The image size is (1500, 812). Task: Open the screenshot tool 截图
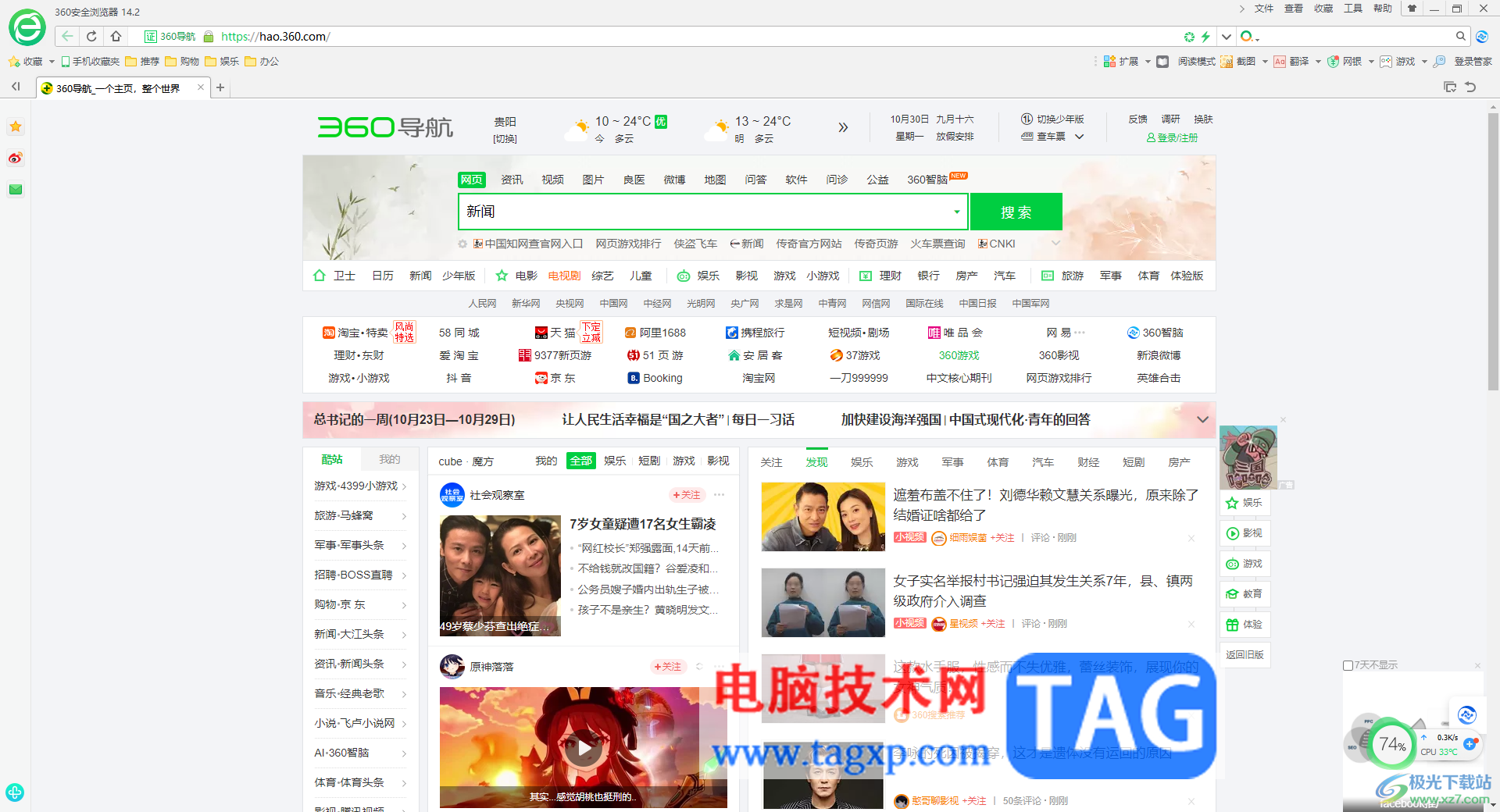point(1238,61)
